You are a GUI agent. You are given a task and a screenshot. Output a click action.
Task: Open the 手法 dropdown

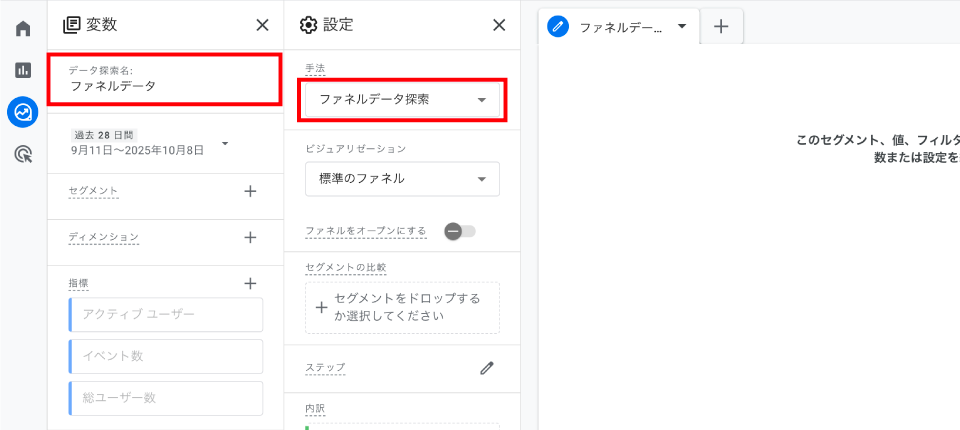click(402, 100)
